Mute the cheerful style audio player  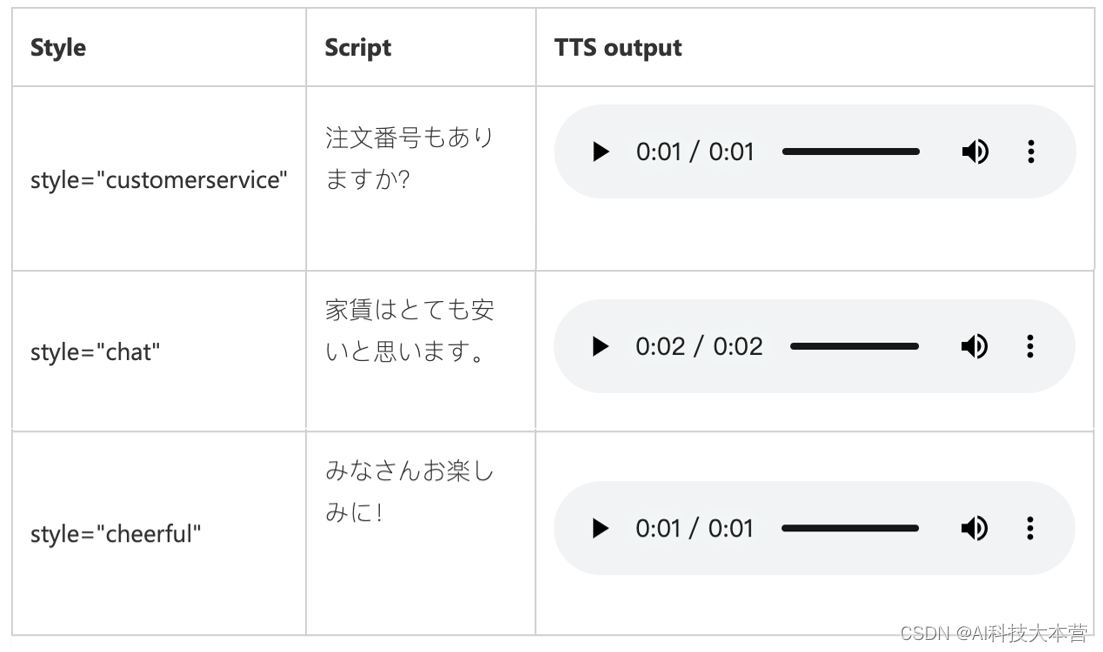coord(975,529)
